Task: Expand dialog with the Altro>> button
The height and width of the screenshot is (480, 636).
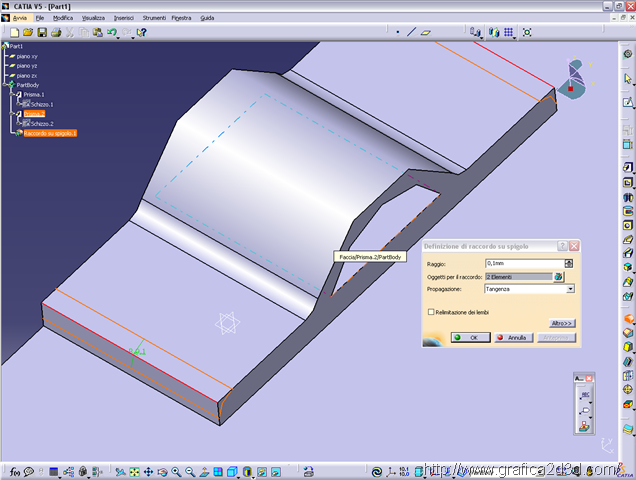Action: point(562,323)
